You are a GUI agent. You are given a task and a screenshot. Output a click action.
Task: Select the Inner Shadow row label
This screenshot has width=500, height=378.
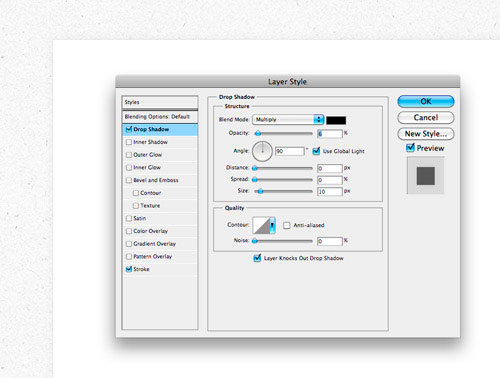pyautogui.click(x=150, y=142)
